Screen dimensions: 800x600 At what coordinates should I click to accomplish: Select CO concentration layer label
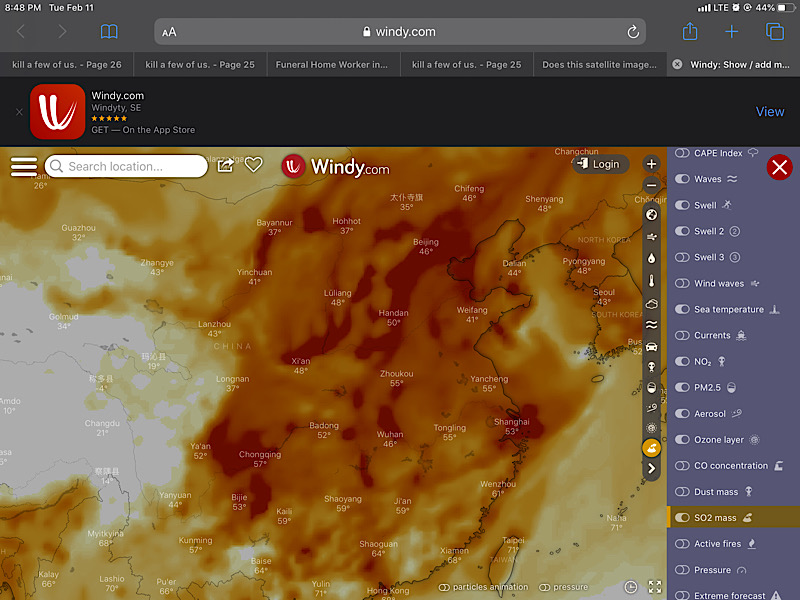click(731, 466)
